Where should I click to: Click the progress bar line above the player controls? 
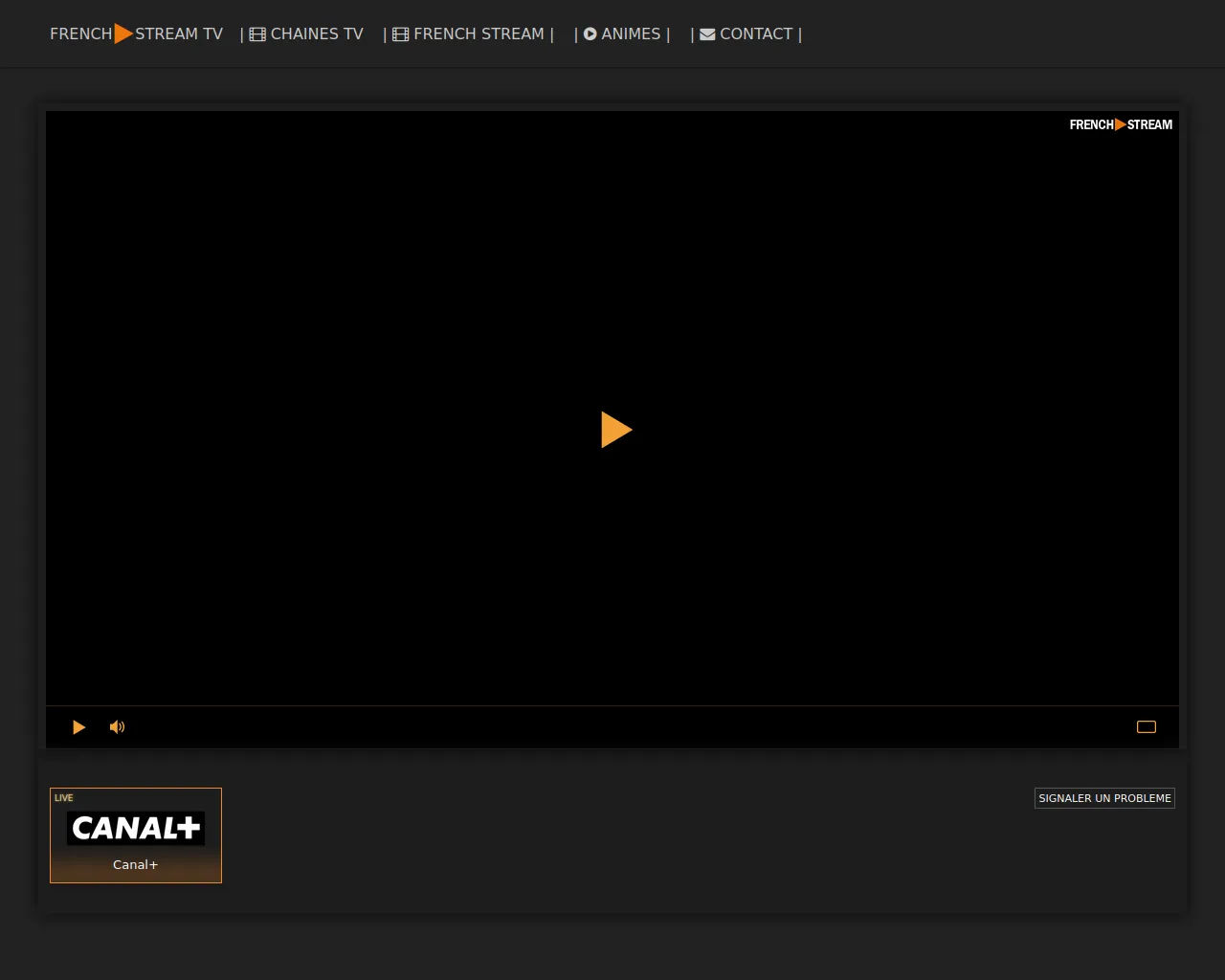pos(612,706)
